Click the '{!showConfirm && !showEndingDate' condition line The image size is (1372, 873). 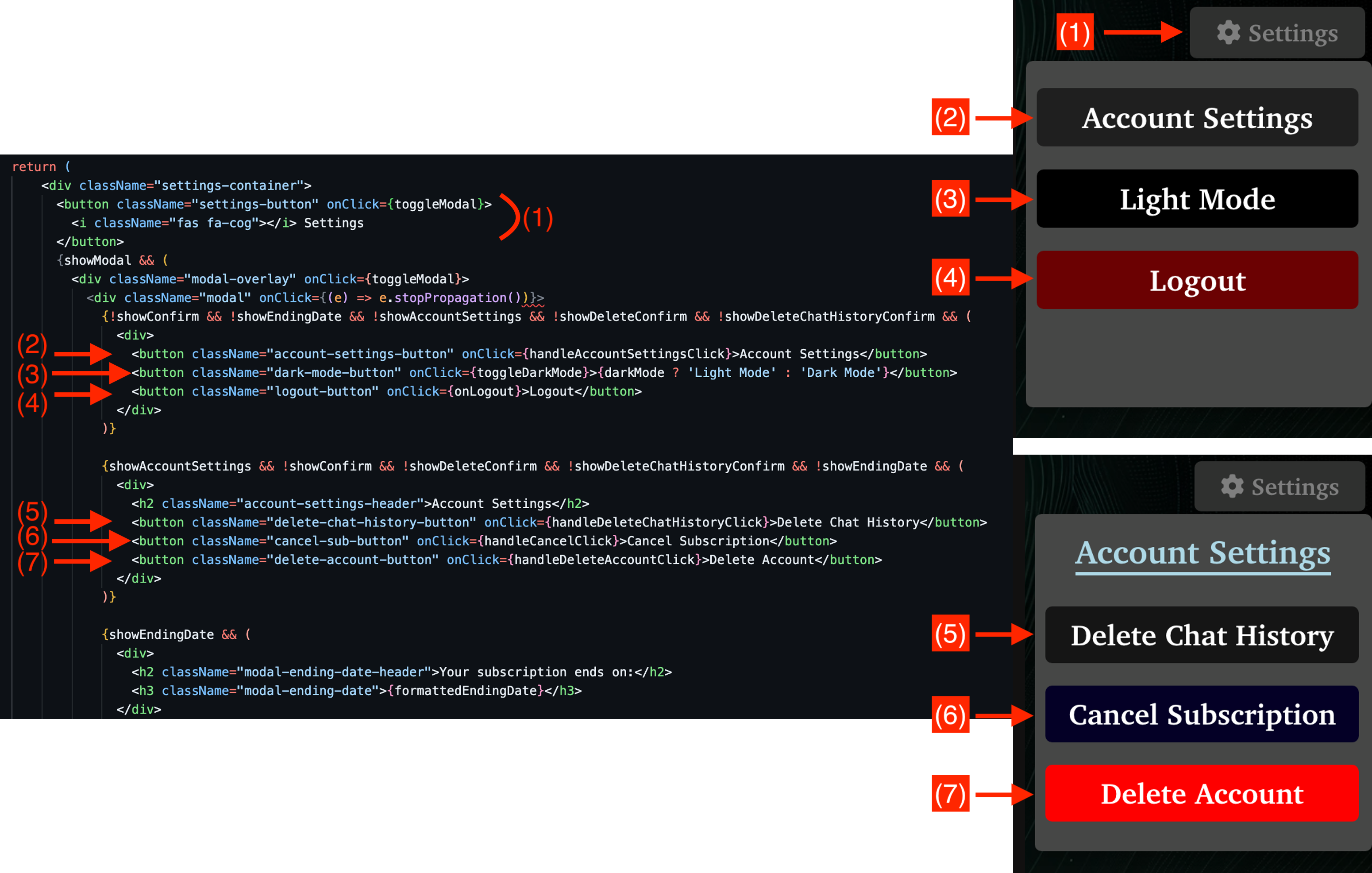[536, 316]
